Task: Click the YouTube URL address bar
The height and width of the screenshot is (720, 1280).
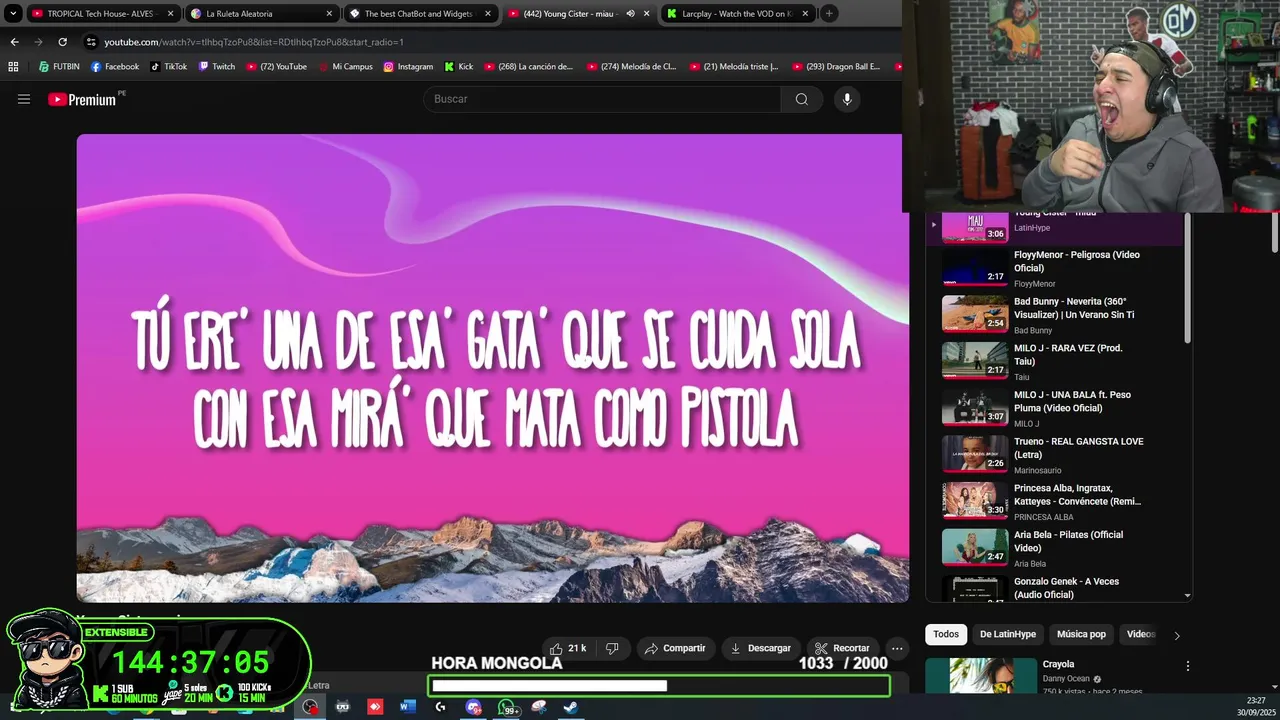Action: (x=254, y=42)
